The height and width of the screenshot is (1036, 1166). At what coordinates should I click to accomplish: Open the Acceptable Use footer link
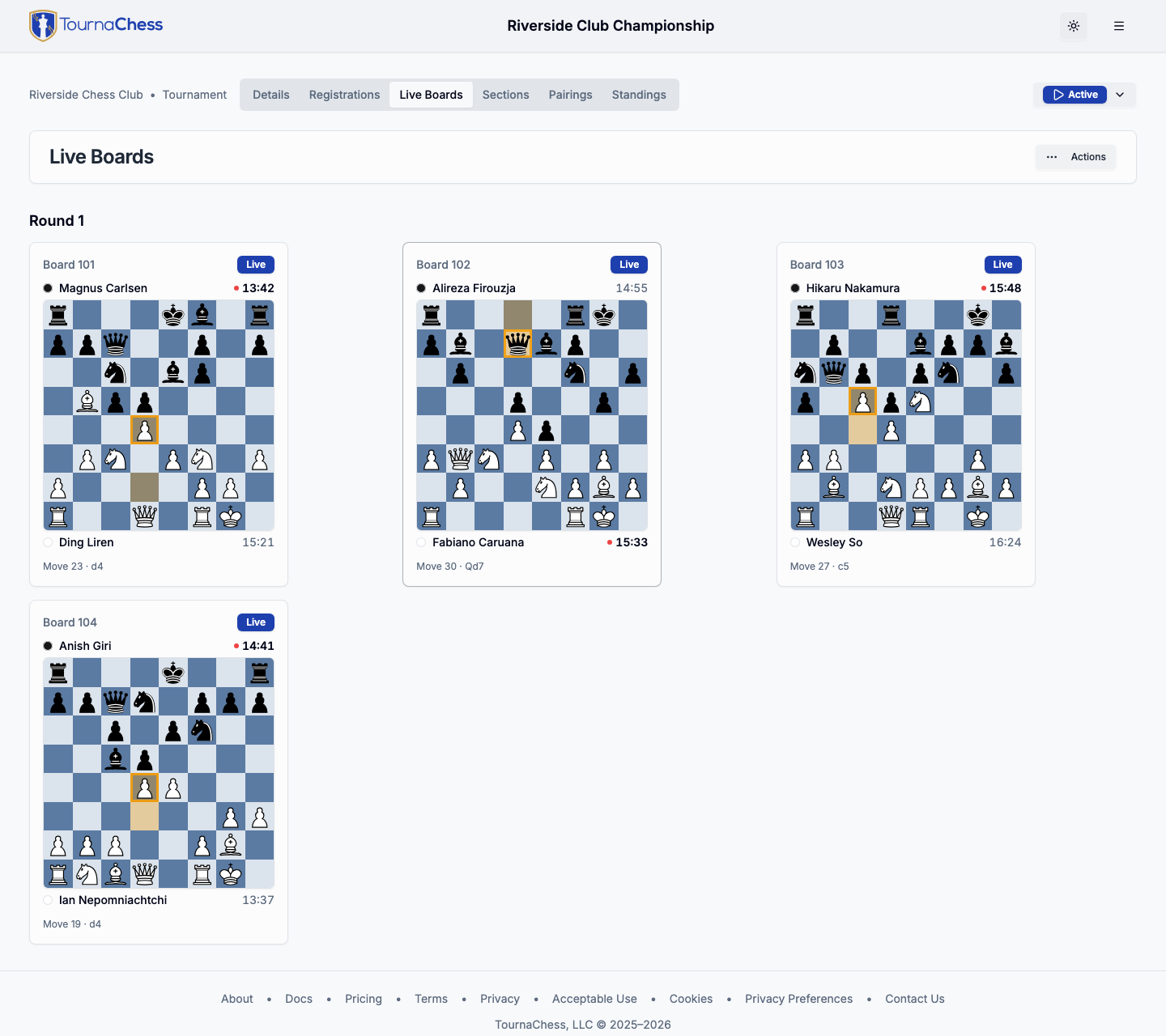click(x=594, y=999)
